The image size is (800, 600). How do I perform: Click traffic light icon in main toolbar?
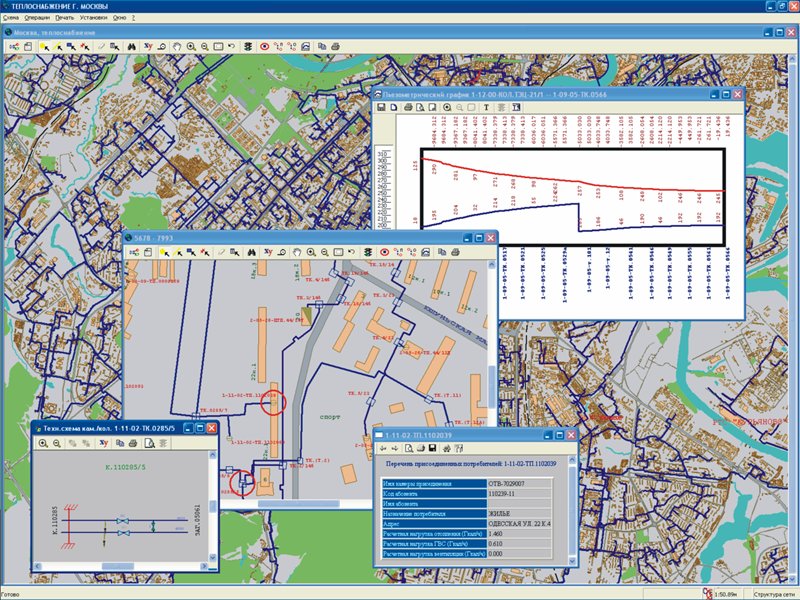pyautogui.click(x=246, y=46)
